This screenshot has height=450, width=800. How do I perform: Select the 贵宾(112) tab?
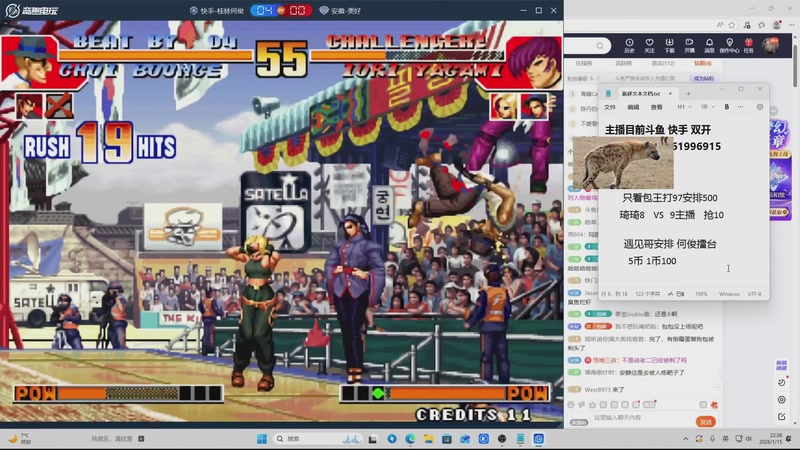663,63
